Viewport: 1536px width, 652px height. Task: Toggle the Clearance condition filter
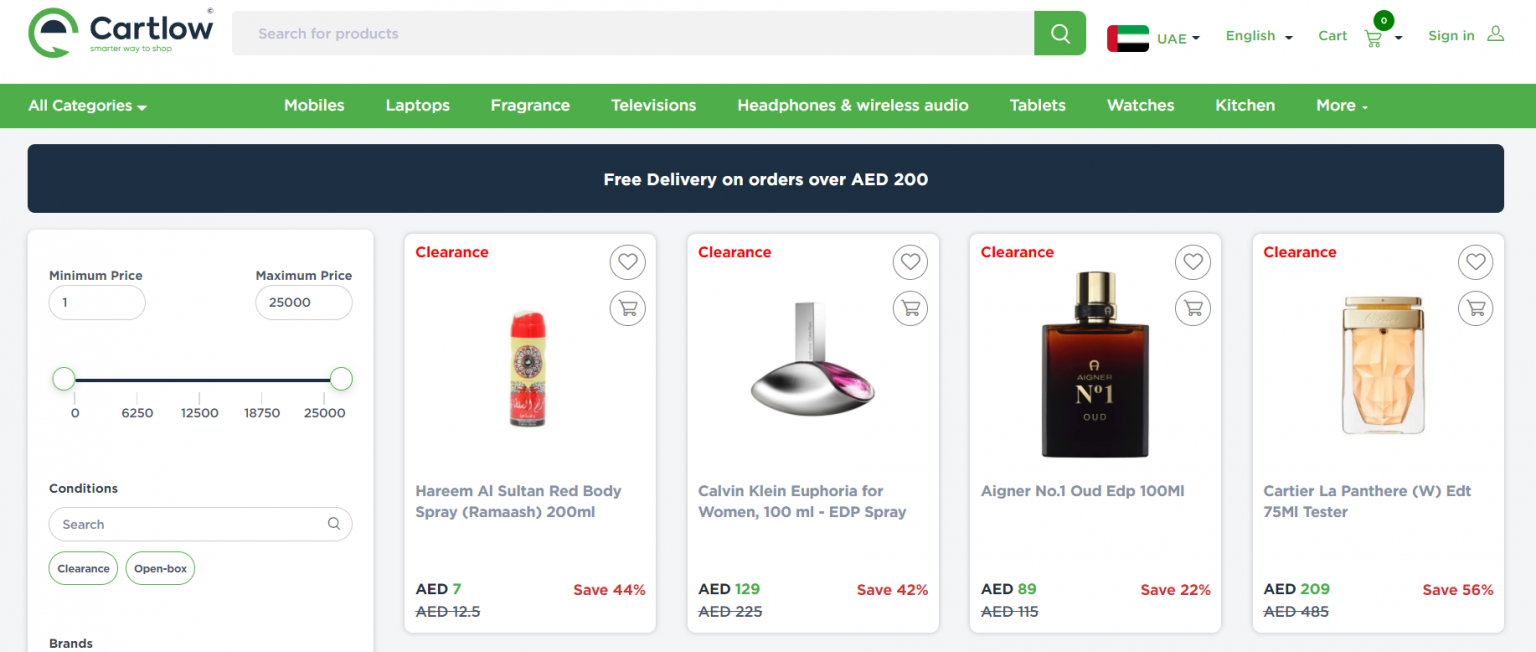(x=83, y=568)
